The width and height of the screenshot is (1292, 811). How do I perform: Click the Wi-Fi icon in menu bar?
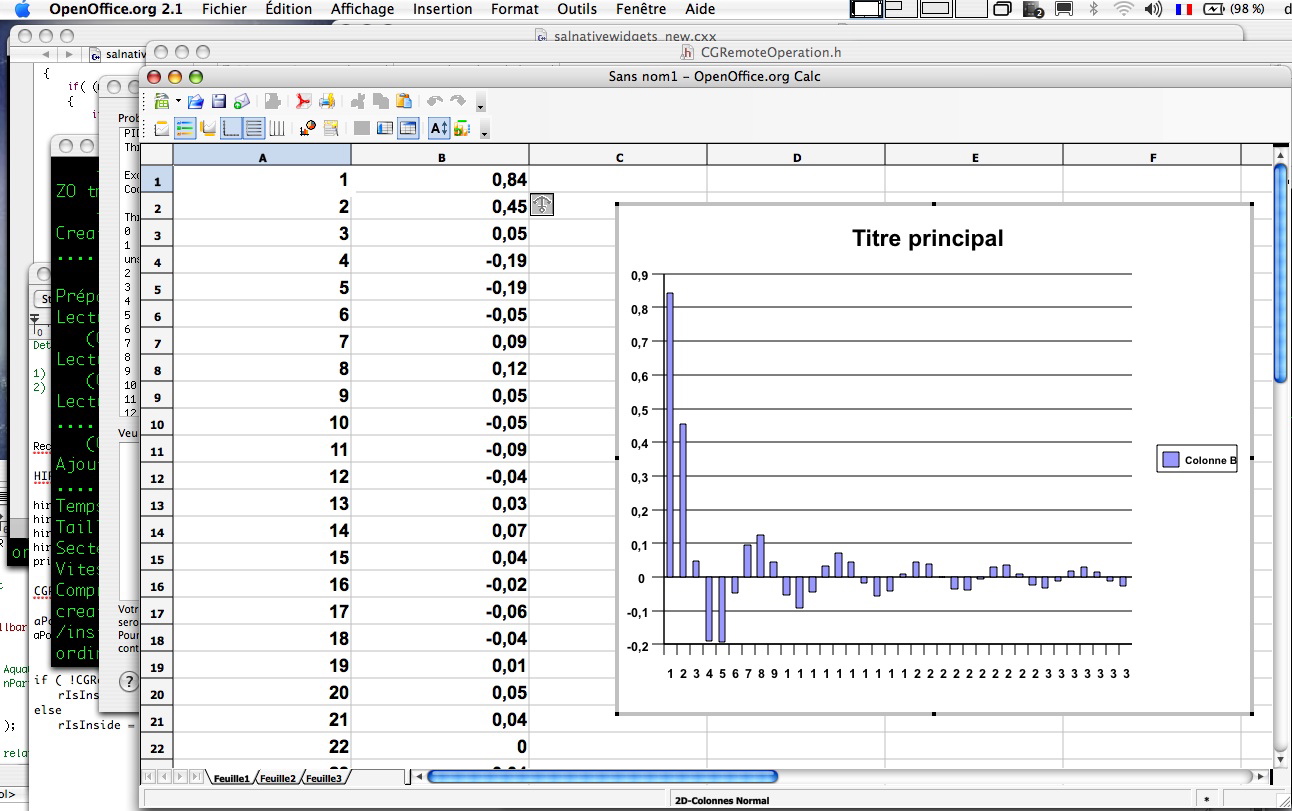pos(1123,9)
